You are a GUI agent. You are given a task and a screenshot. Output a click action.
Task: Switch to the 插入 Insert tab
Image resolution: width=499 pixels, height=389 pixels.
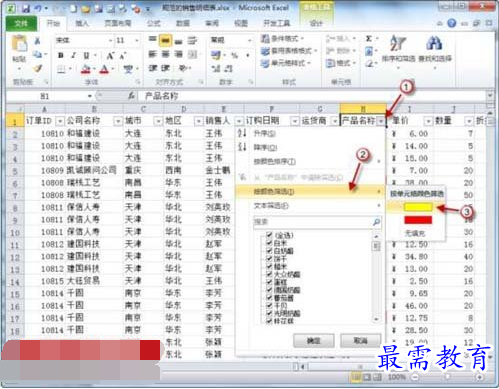[x=82, y=23]
